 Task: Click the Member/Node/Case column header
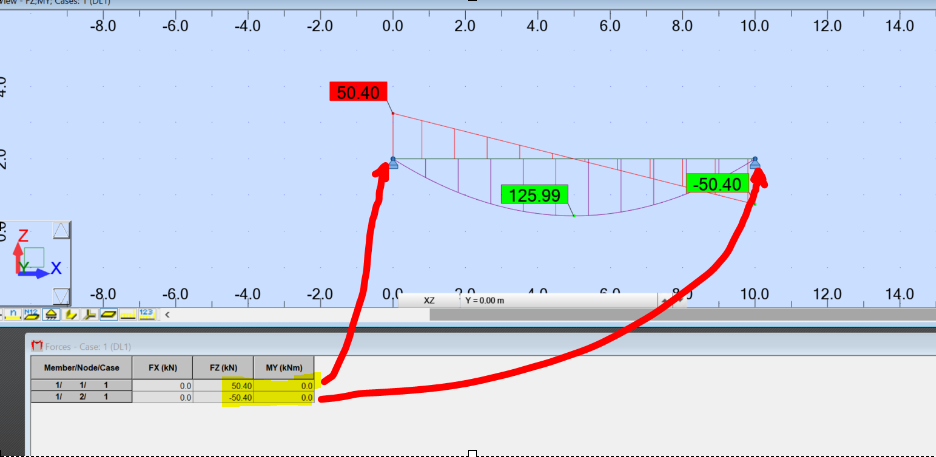(81, 368)
